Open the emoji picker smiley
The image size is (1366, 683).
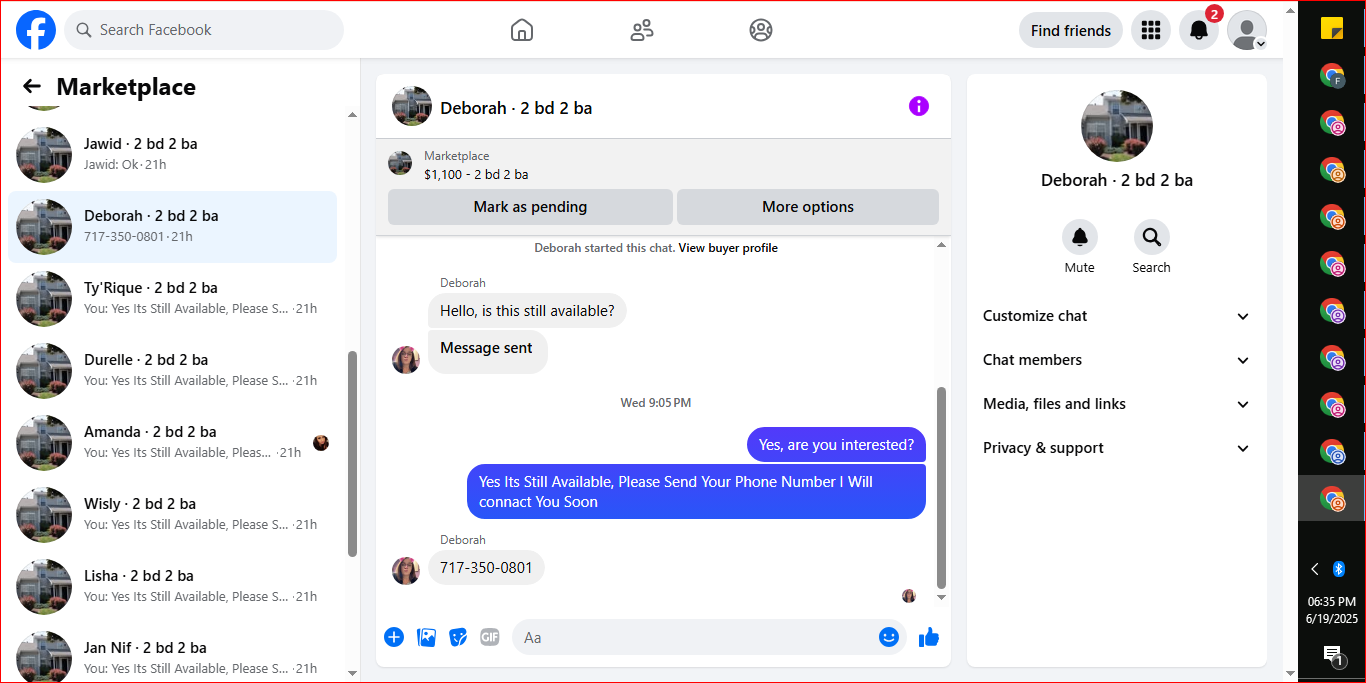pyautogui.click(x=889, y=637)
